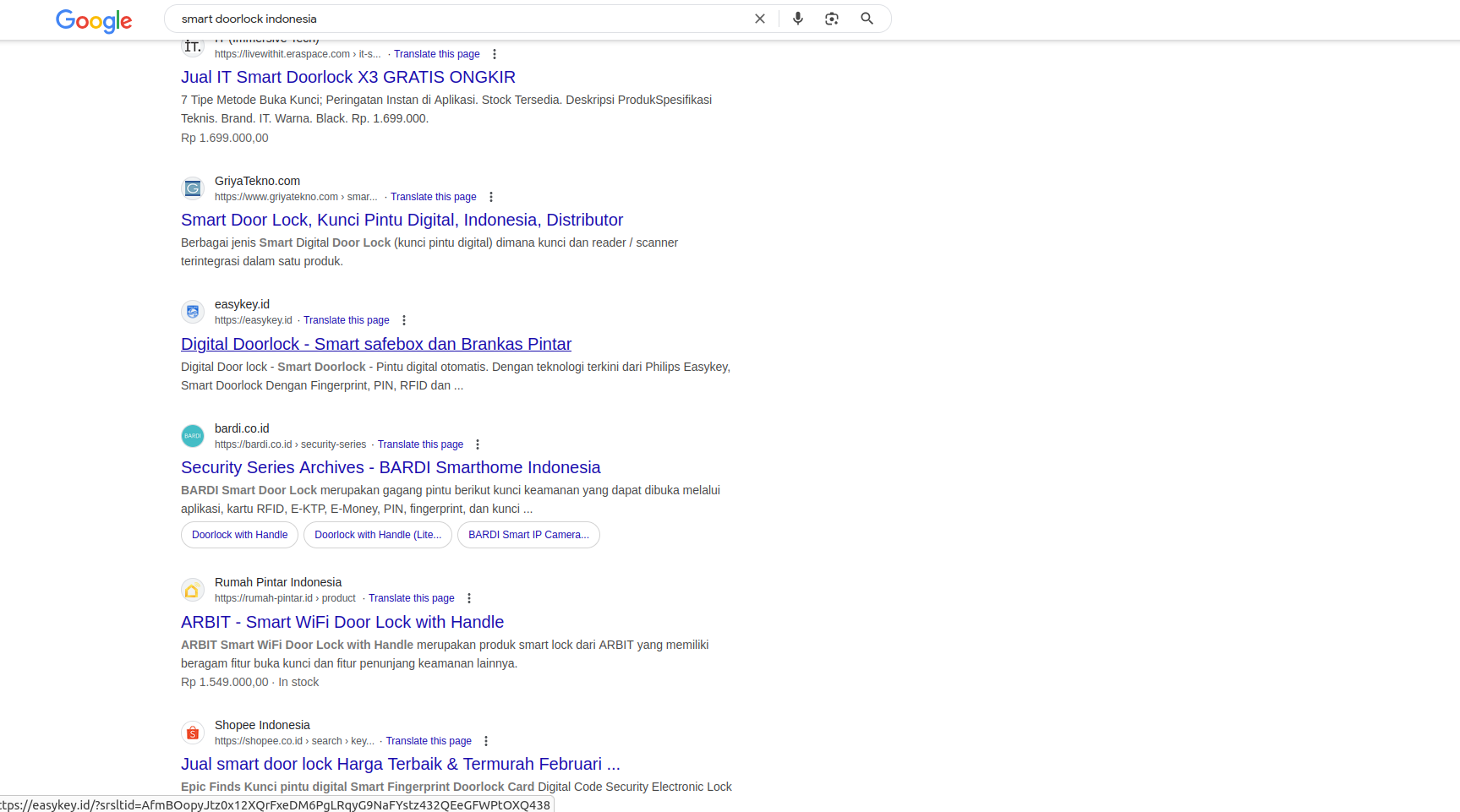Open more options for Shopee Indonesia result
Image resolution: width=1460 pixels, height=812 pixels.
point(486,741)
